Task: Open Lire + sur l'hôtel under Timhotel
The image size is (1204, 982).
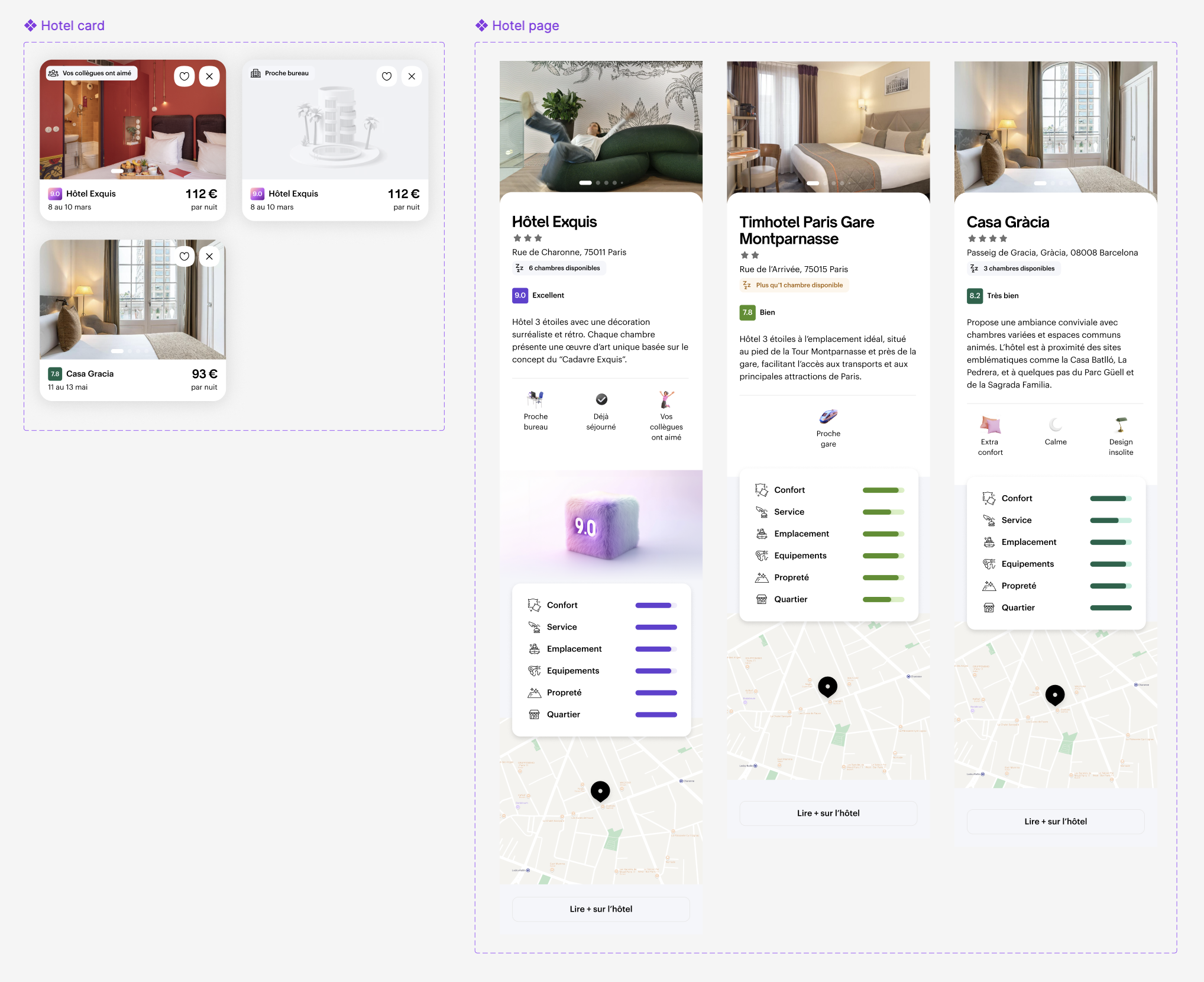Action: point(828,813)
